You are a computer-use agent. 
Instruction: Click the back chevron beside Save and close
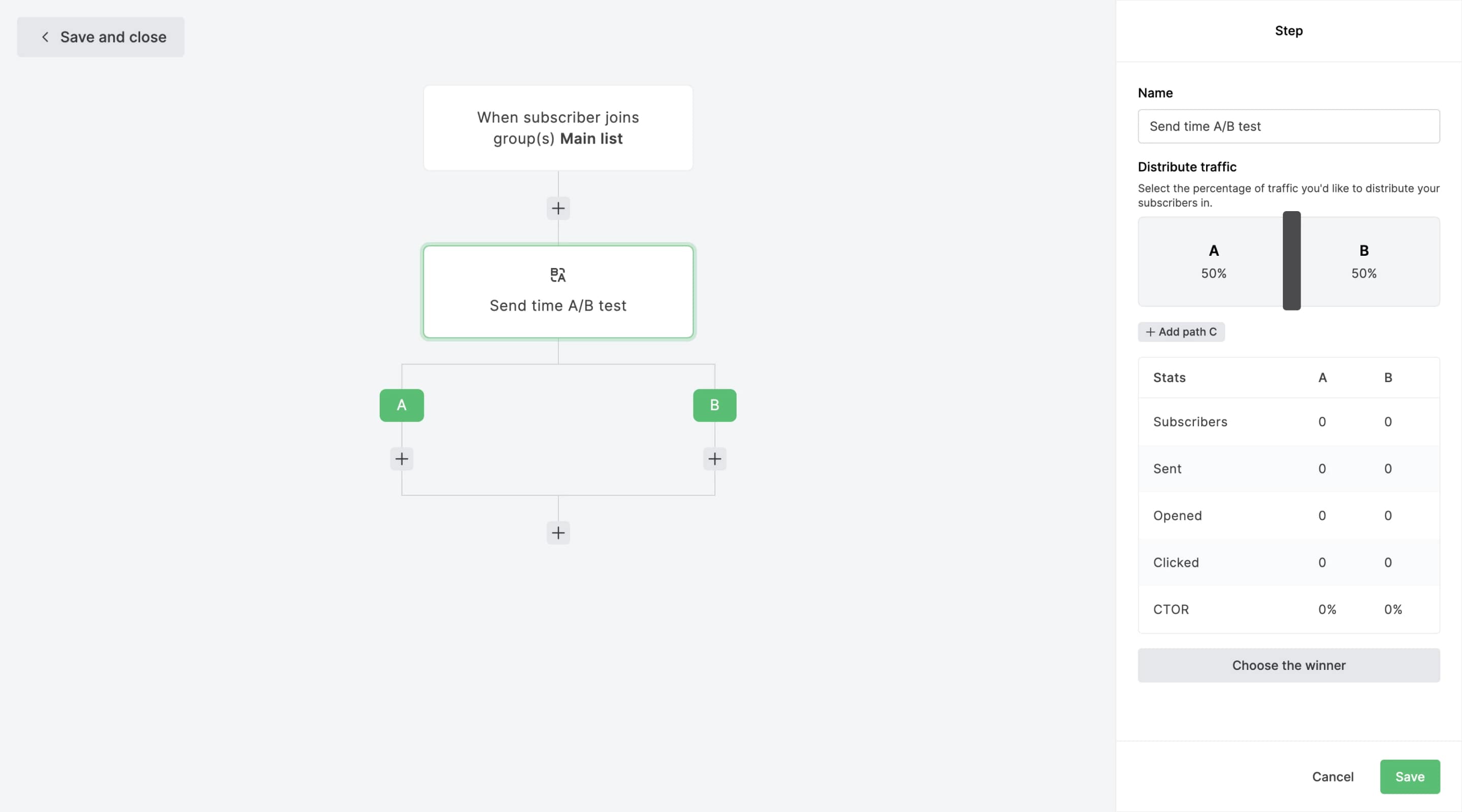tap(45, 37)
